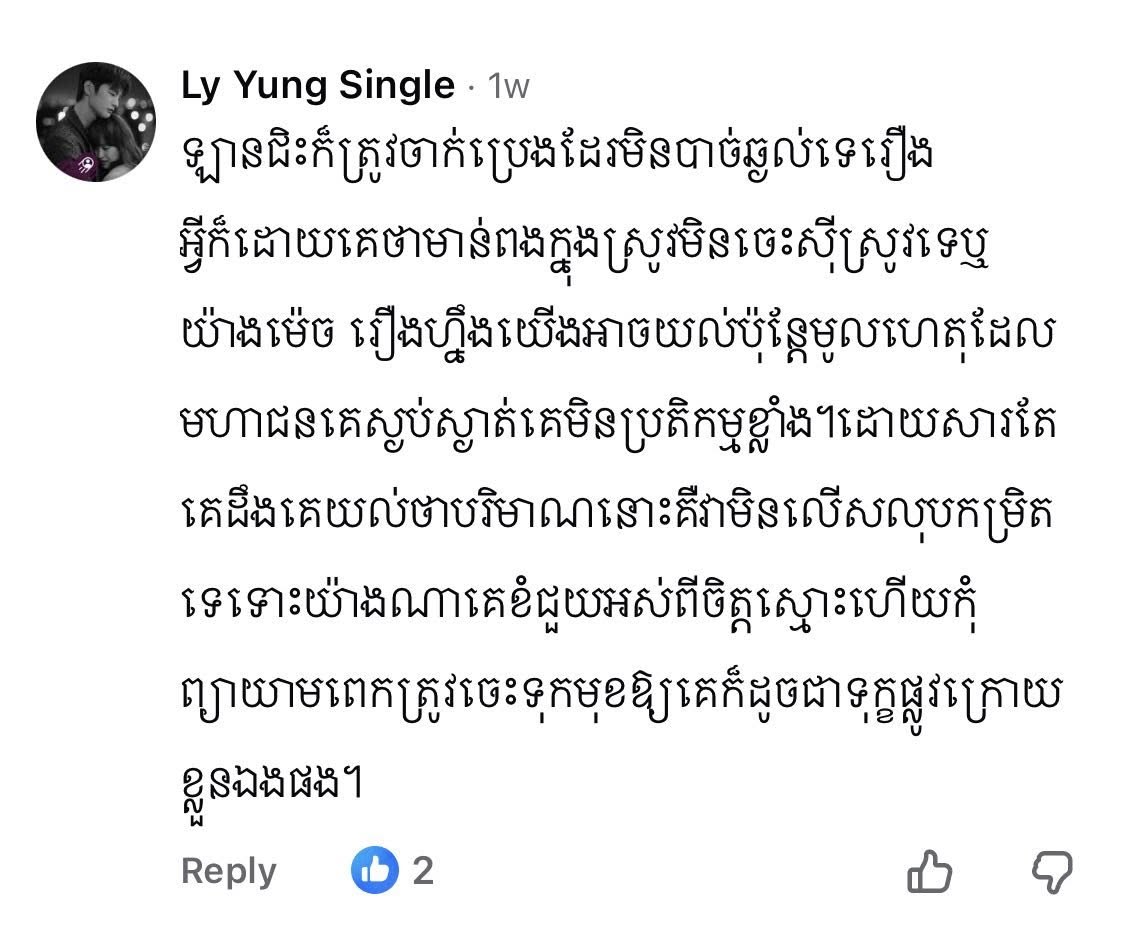
Task: Open Ly Yung Single's profile picture
Action: tap(96, 122)
